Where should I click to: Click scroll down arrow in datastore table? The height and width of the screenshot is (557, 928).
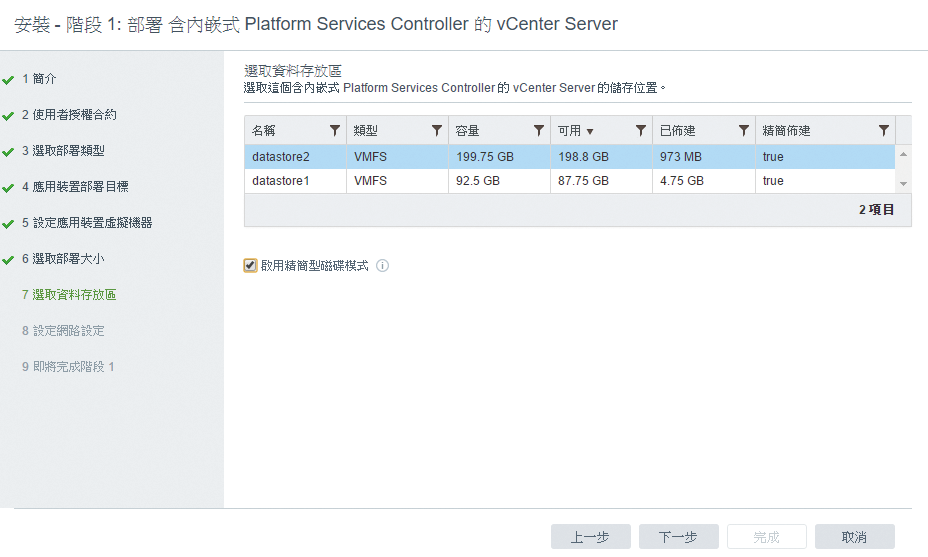point(903,183)
